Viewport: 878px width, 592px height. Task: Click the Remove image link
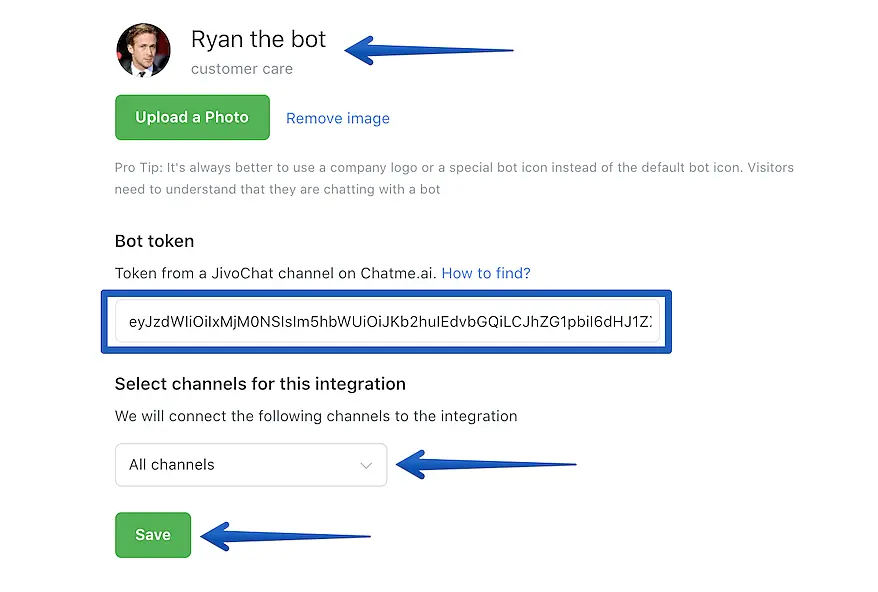(x=337, y=118)
